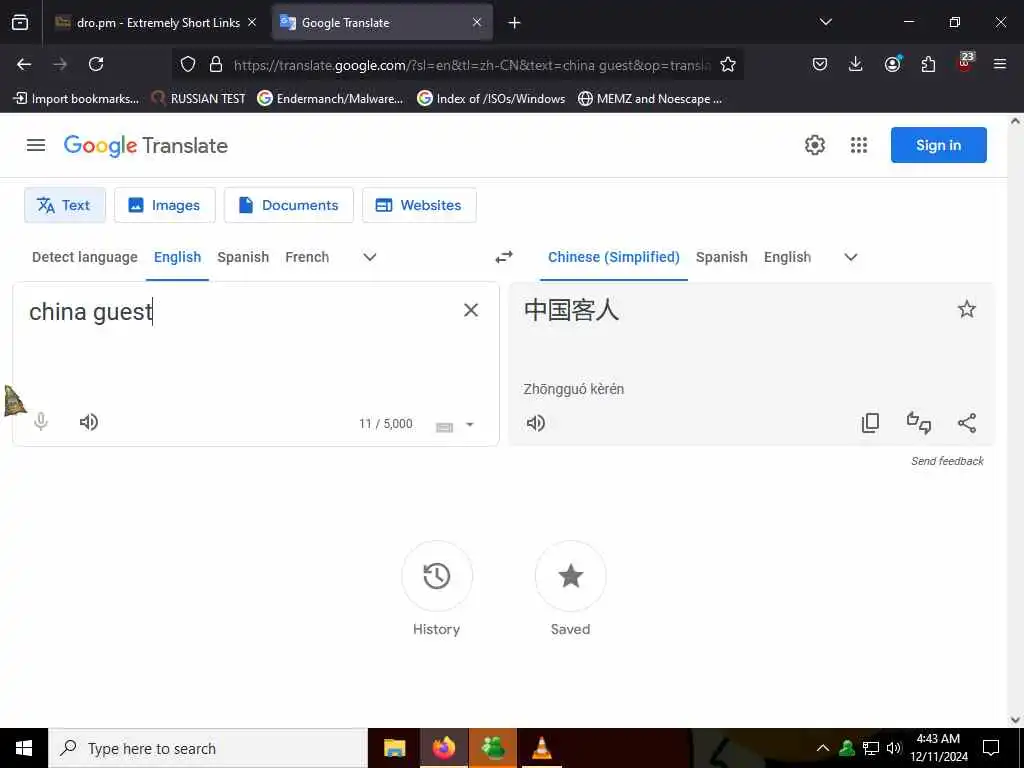The image size is (1024, 768).
Task: Open the Firefox downloads panel
Action: pos(856,64)
